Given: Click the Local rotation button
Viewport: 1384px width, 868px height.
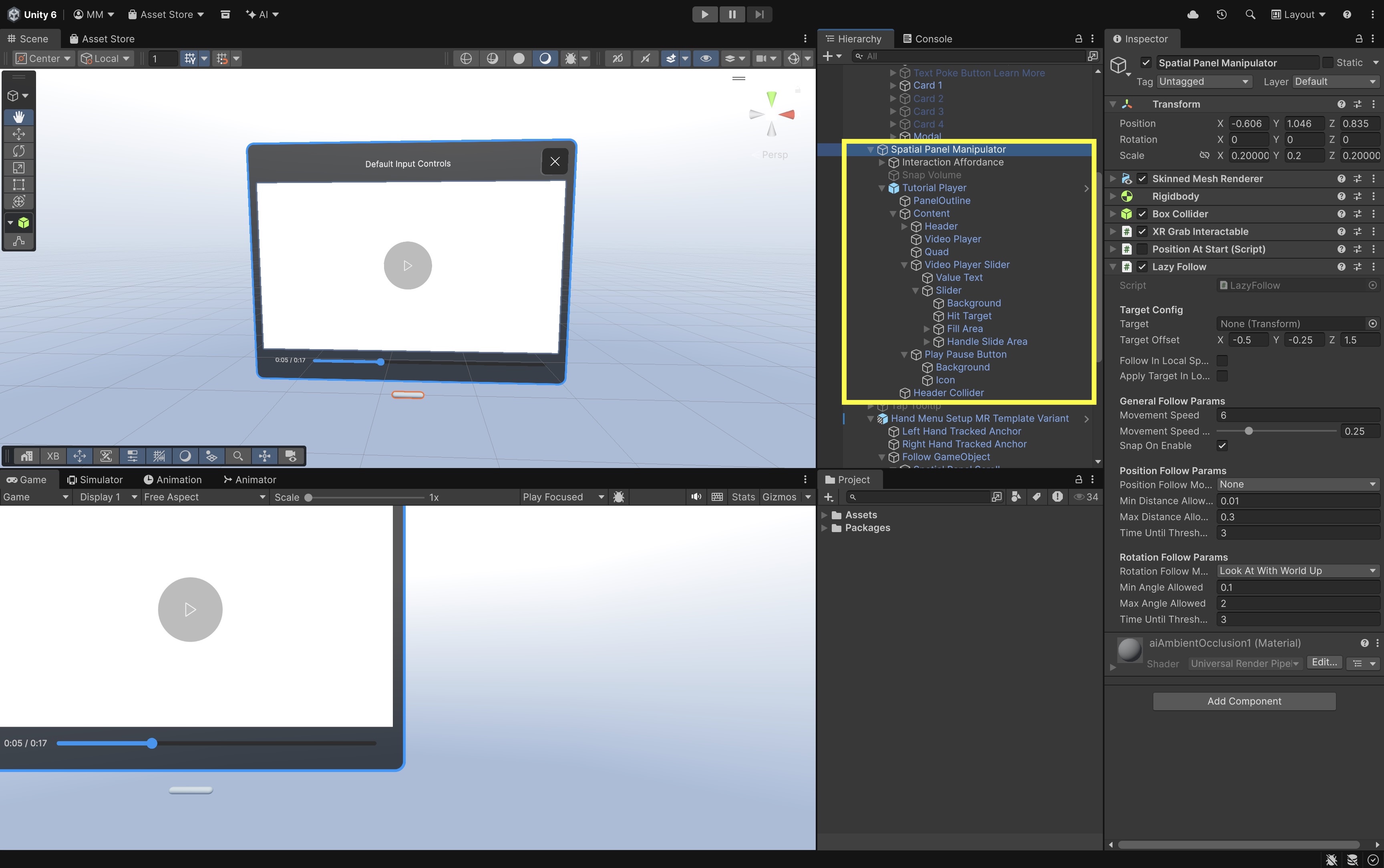Looking at the screenshot, I should (105, 58).
